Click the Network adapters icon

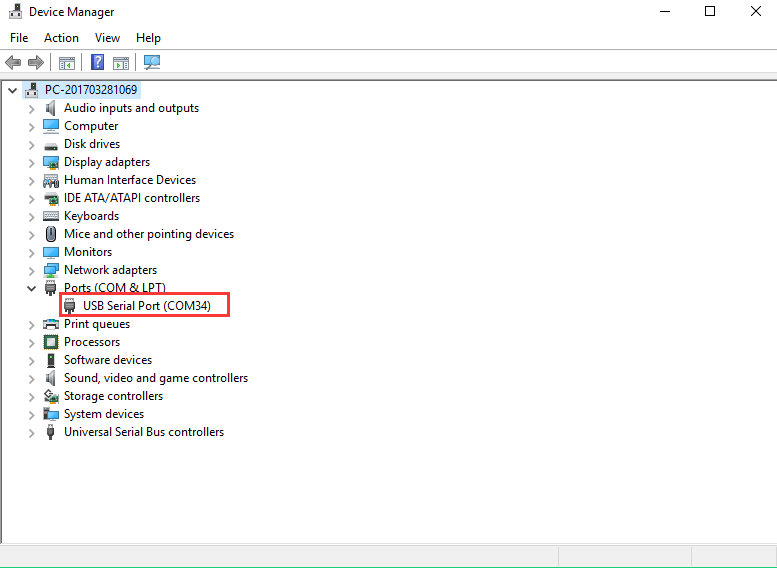(51, 270)
